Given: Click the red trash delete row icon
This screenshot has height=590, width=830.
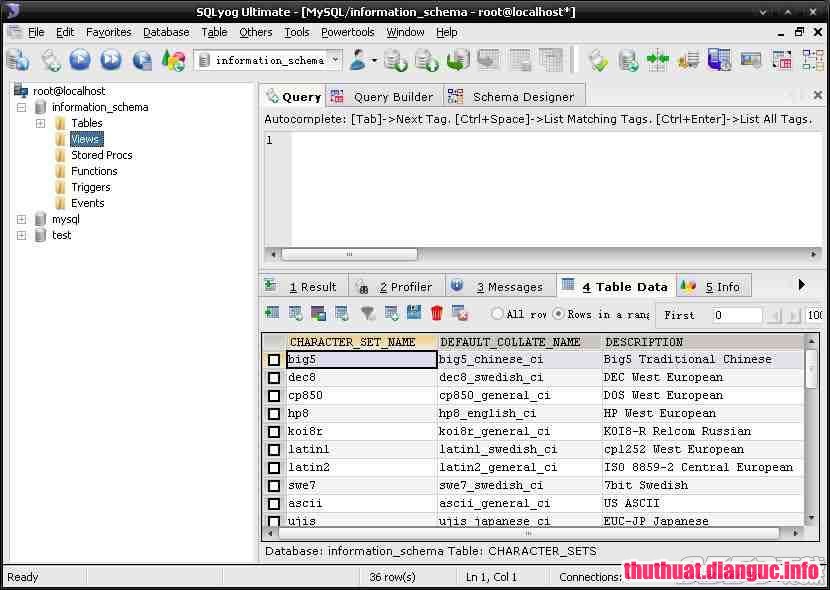Looking at the screenshot, I should tap(437, 313).
